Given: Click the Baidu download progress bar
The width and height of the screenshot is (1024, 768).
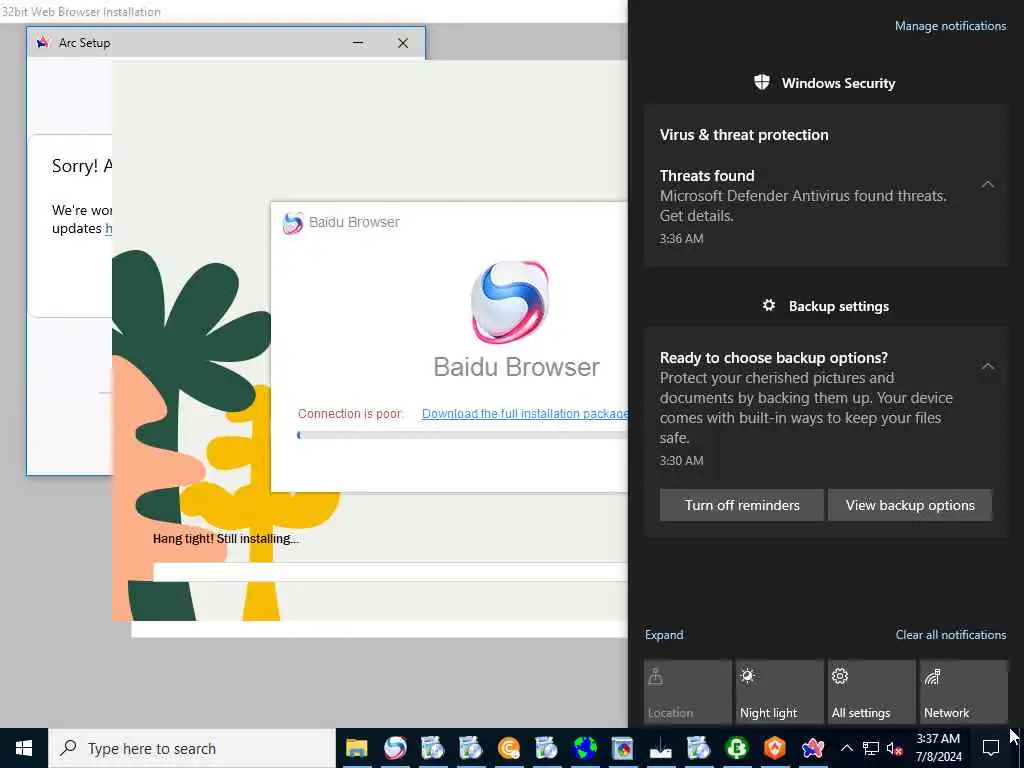Looking at the screenshot, I should coord(462,435).
